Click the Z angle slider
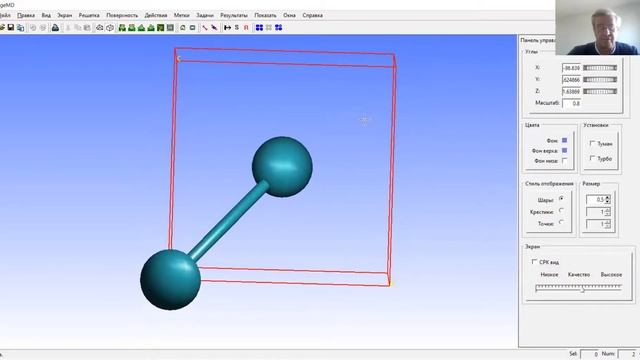This screenshot has height=360, width=640. [600, 91]
